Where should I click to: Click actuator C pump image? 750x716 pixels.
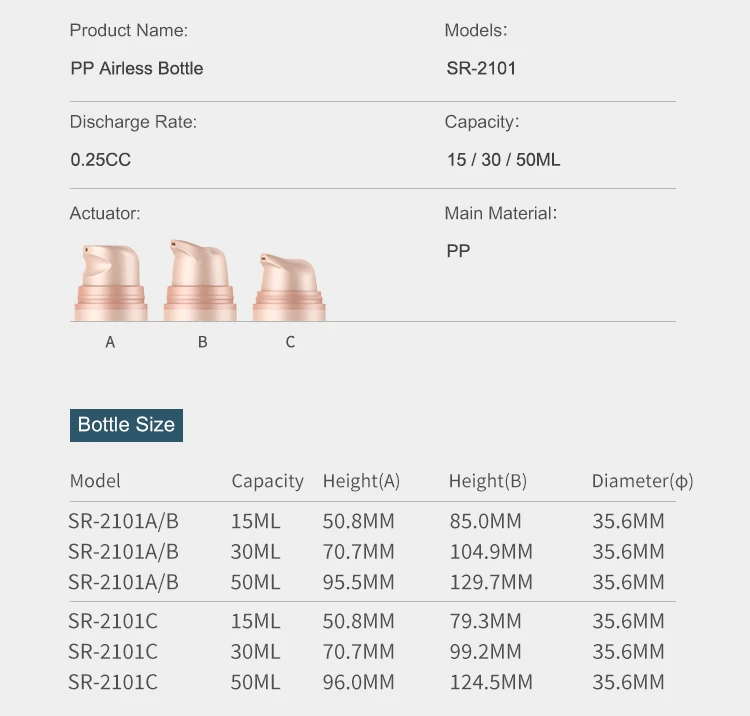pos(289,287)
